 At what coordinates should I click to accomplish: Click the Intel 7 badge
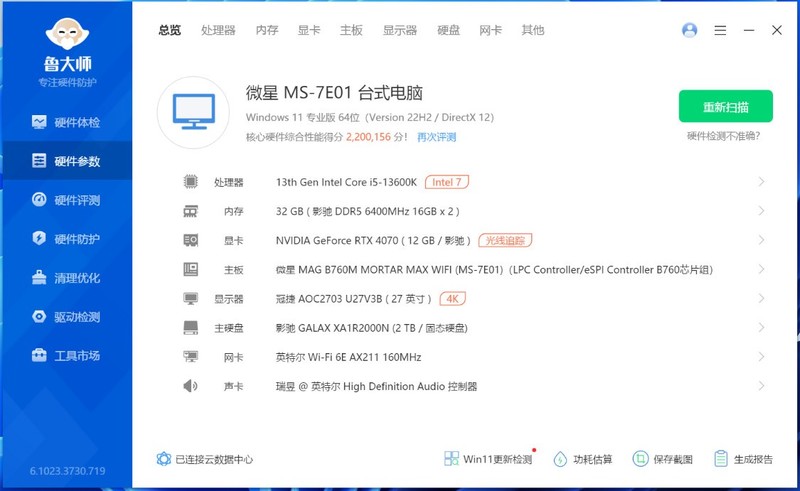(x=446, y=182)
